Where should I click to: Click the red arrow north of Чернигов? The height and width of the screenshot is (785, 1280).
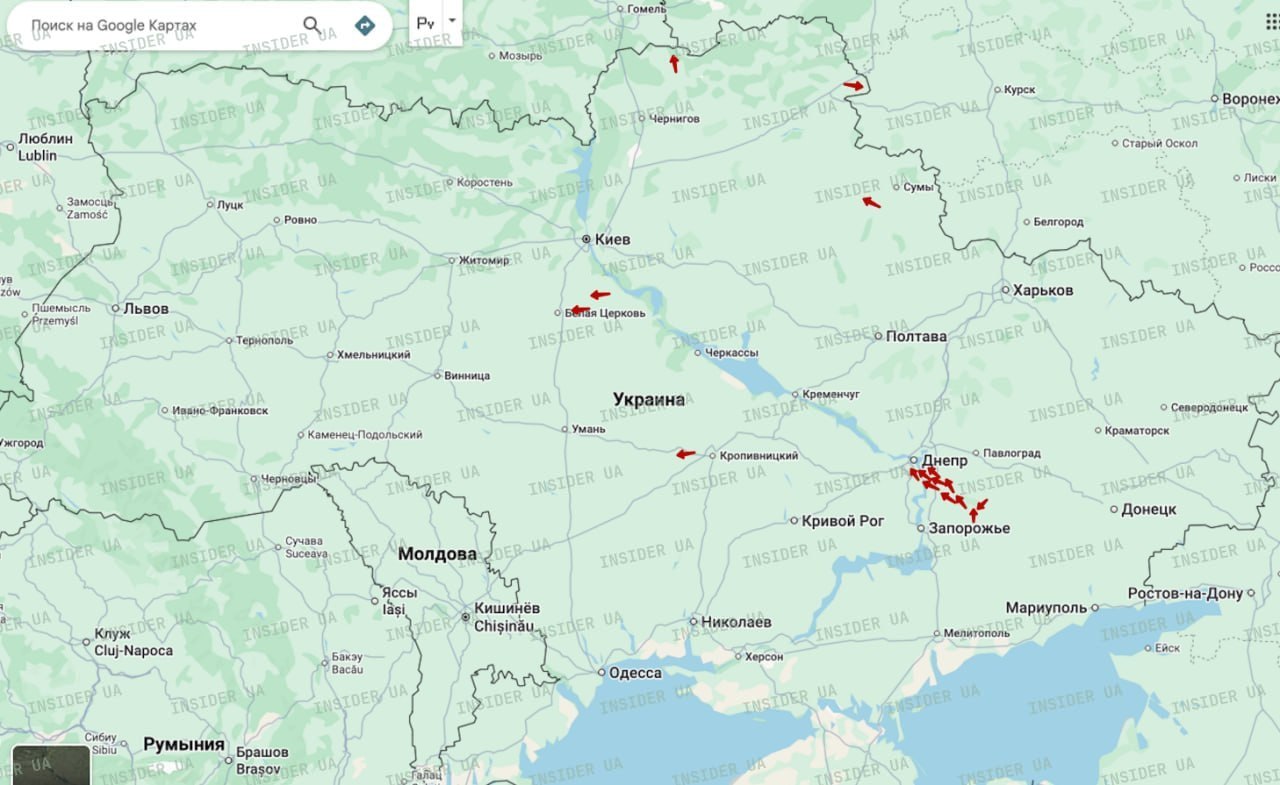pyautogui.click(x=674, y=63)
